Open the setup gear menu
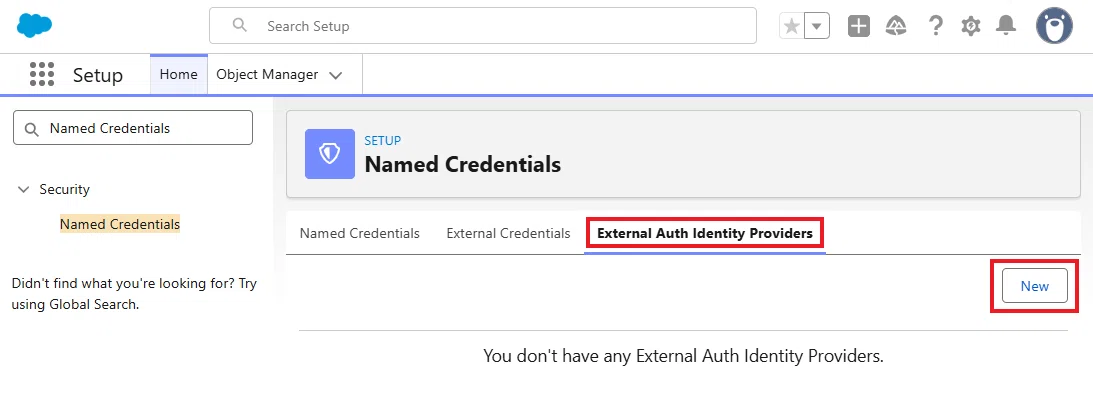The width and height of the screenshot is (1093, 411). tap(970, 26)
